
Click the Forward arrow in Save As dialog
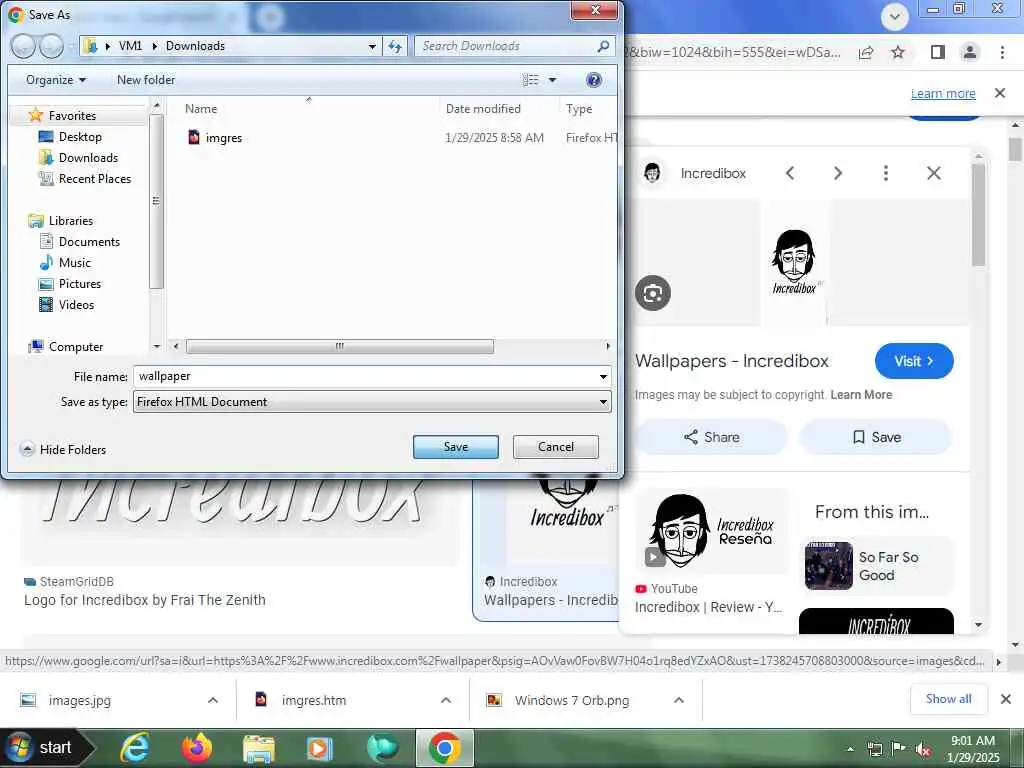(x=51, y=46)
